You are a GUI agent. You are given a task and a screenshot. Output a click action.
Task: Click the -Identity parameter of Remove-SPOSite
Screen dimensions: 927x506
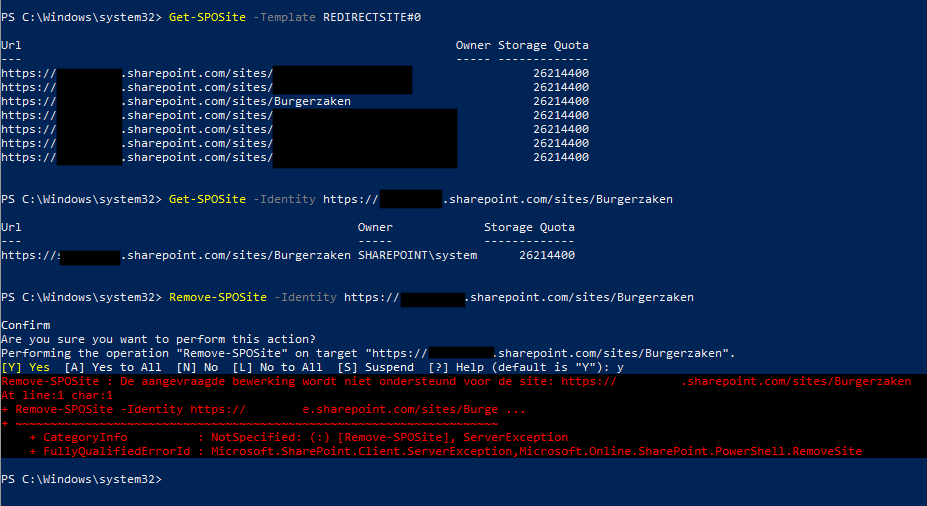point(305,297)
